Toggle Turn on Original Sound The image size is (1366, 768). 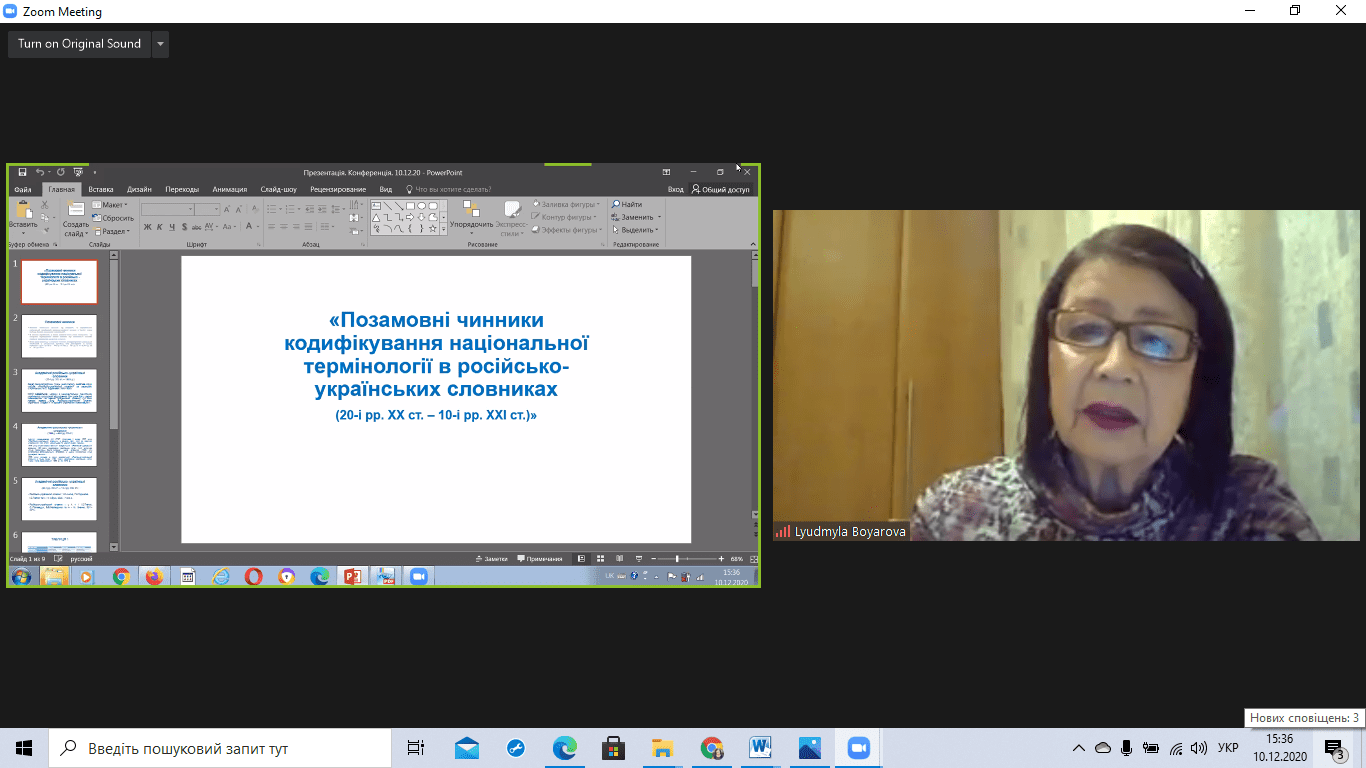(79, 44)
